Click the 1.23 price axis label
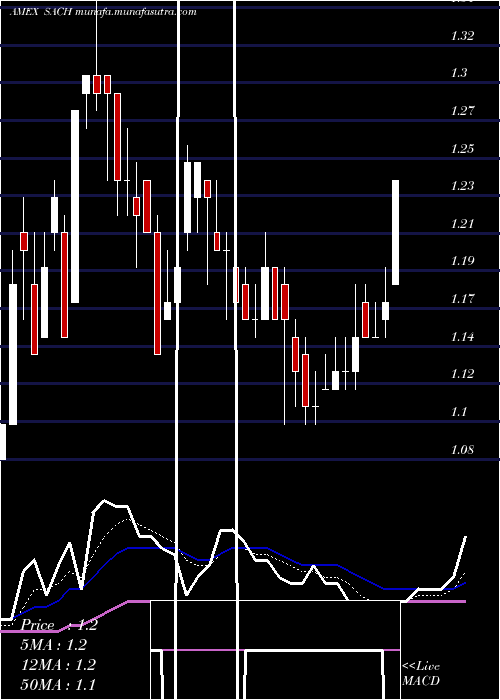Viewport: 500px width, 700px height. [x=462, y=186]
